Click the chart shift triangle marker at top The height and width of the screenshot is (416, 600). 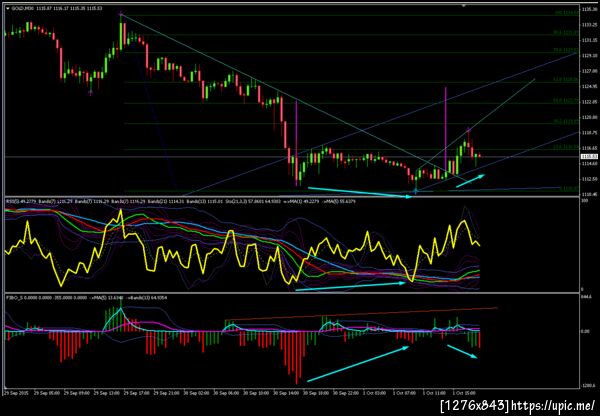[x=464, y=6]
